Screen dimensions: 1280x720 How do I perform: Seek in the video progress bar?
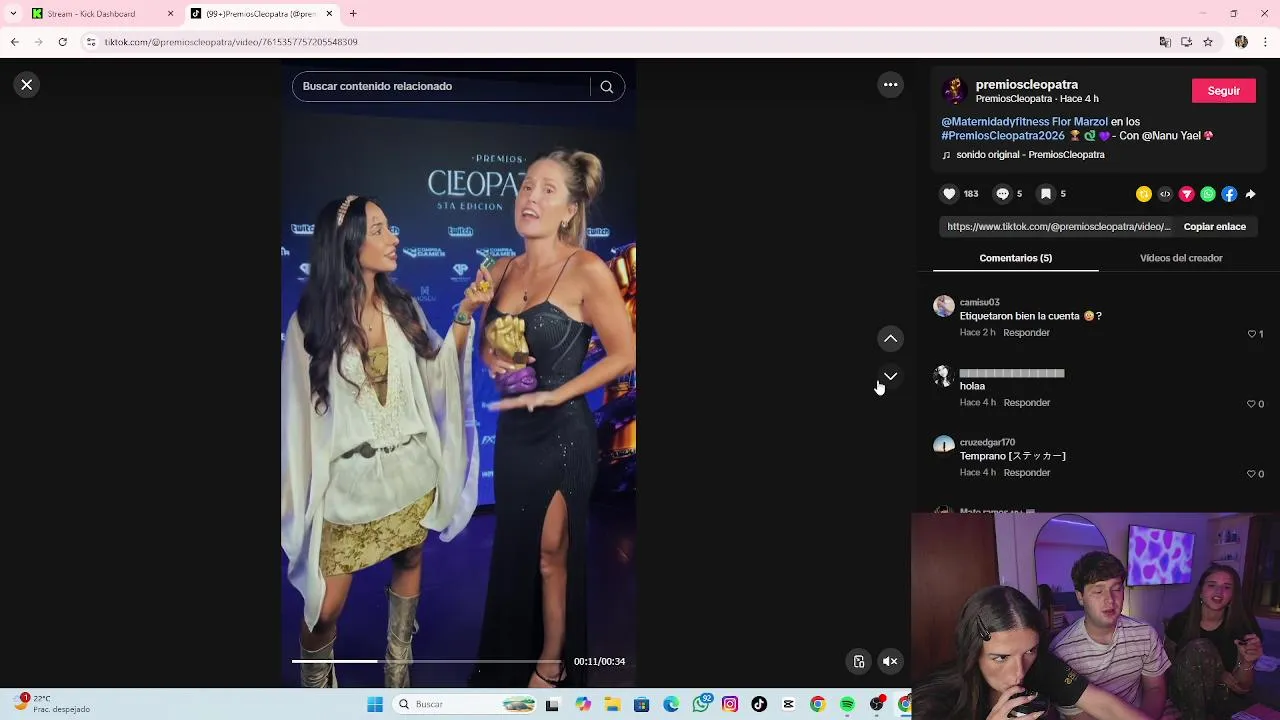click(426, 661)
